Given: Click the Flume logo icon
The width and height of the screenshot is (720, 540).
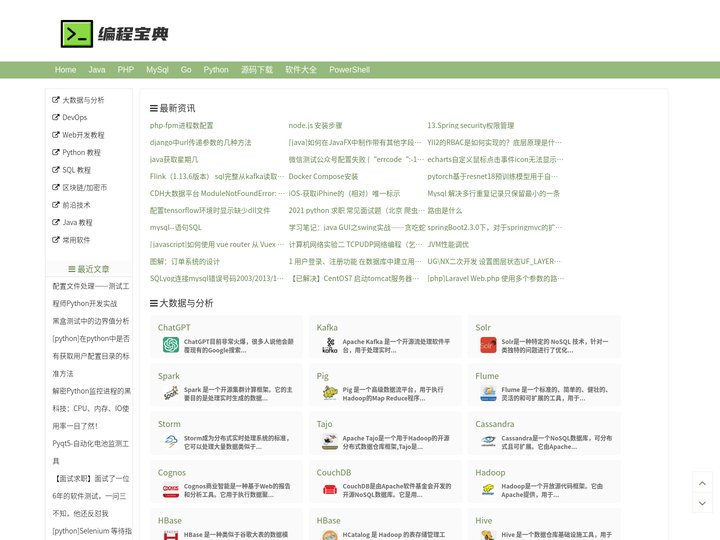Looking at the screenshot, I should coord(488,393).
